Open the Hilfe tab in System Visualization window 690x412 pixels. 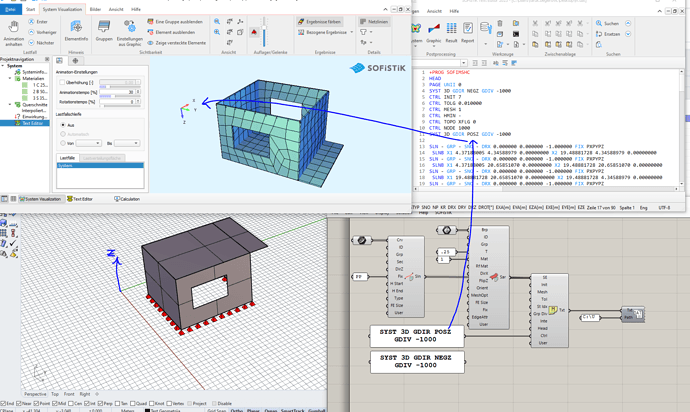pos(136,9)
